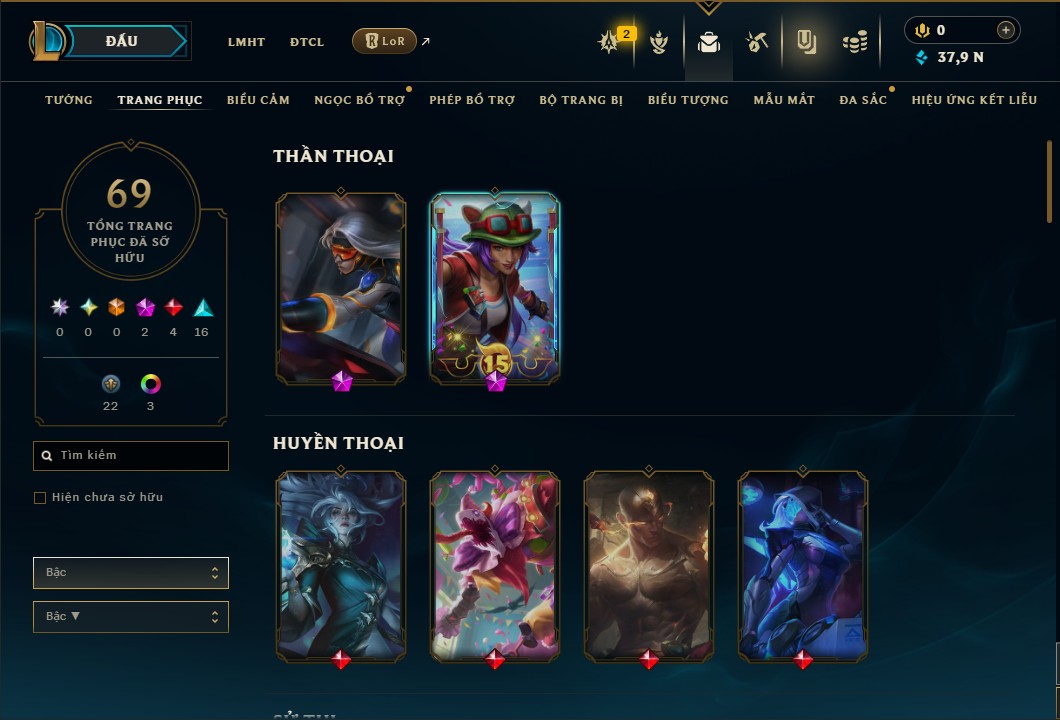Open the Profile laurel icon
The width and height of the screenshot is (1060, 720).
click(x=658, y=43)
